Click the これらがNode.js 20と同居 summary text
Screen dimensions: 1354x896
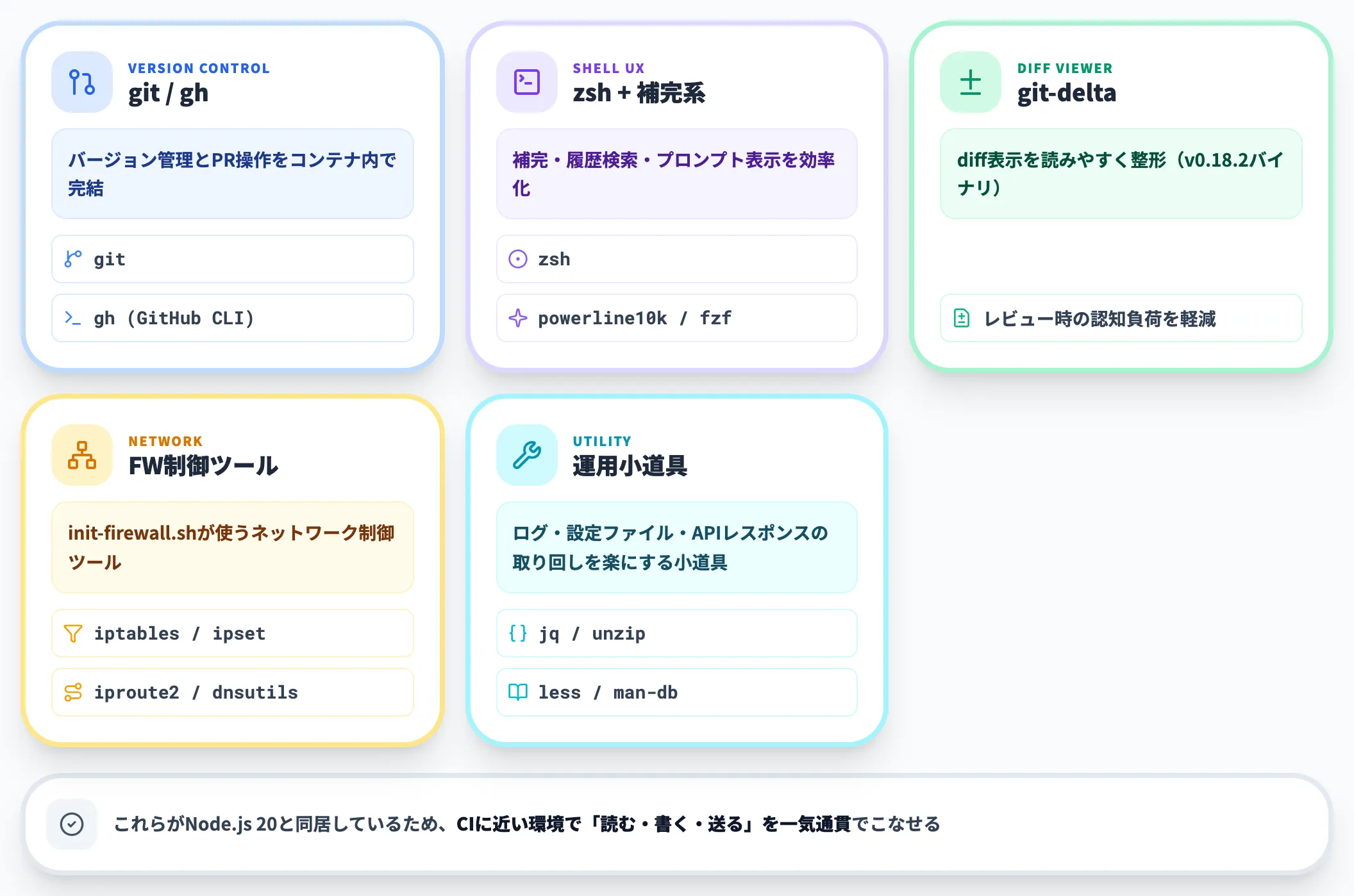527,824
